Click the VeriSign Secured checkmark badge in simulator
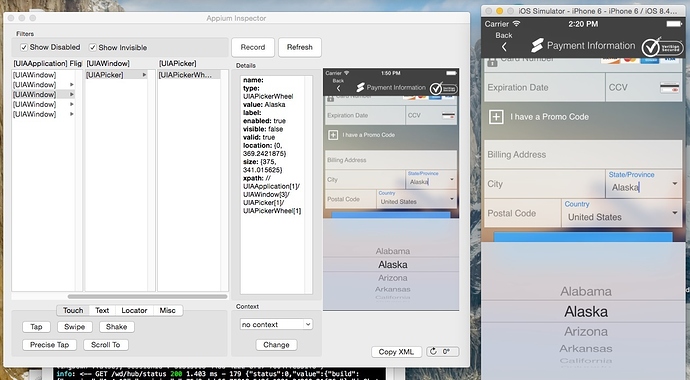 pyautogui.click(x=662, y=47)
